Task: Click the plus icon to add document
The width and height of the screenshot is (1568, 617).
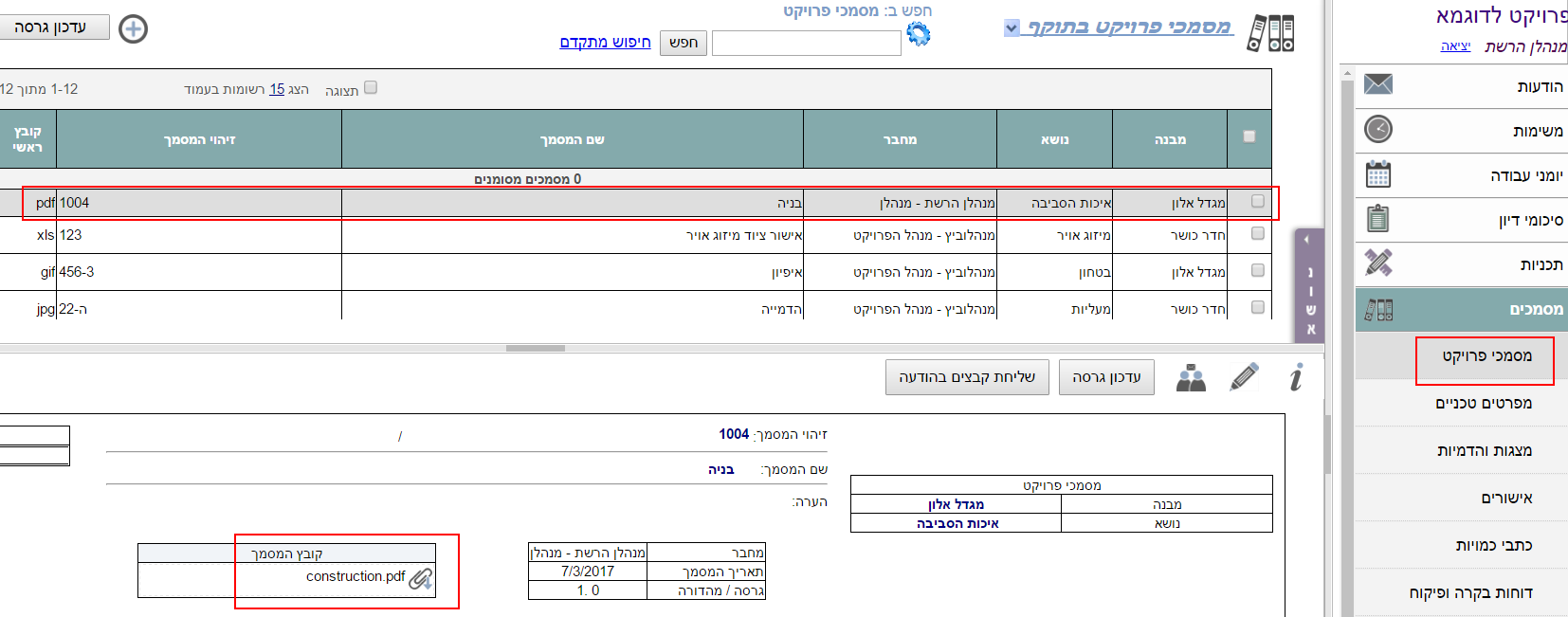Action: pos(133,29)
